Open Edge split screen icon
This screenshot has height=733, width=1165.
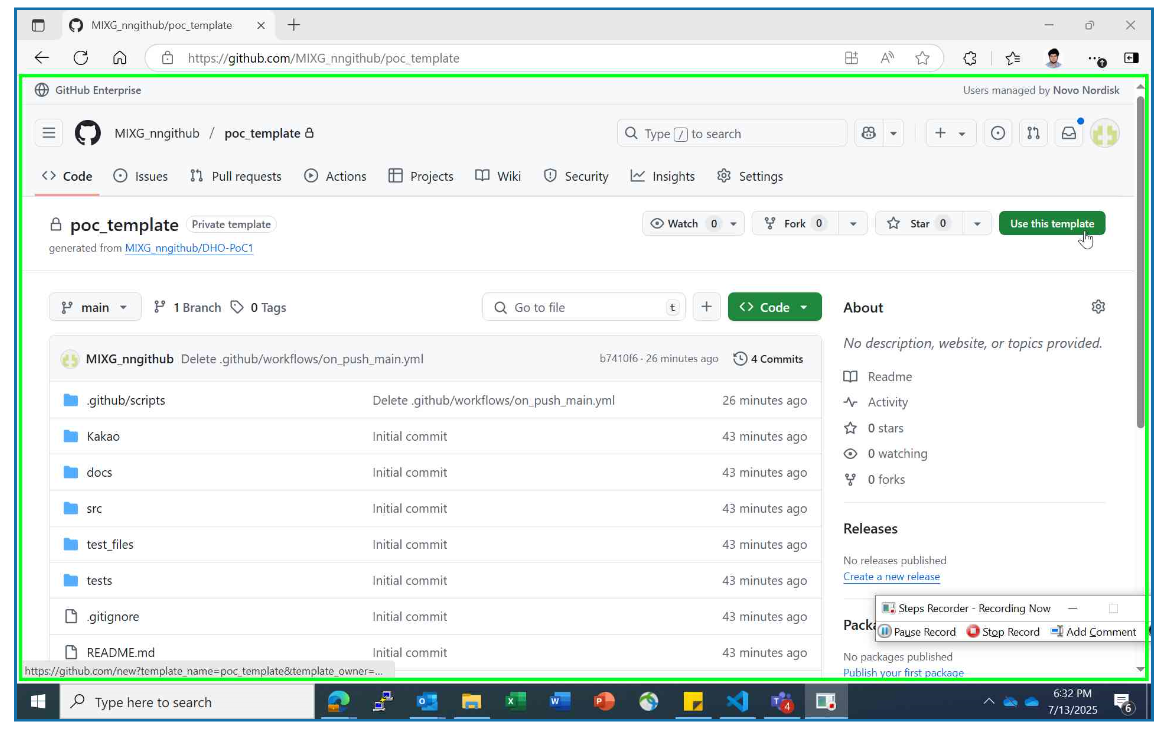pos(851,58)
